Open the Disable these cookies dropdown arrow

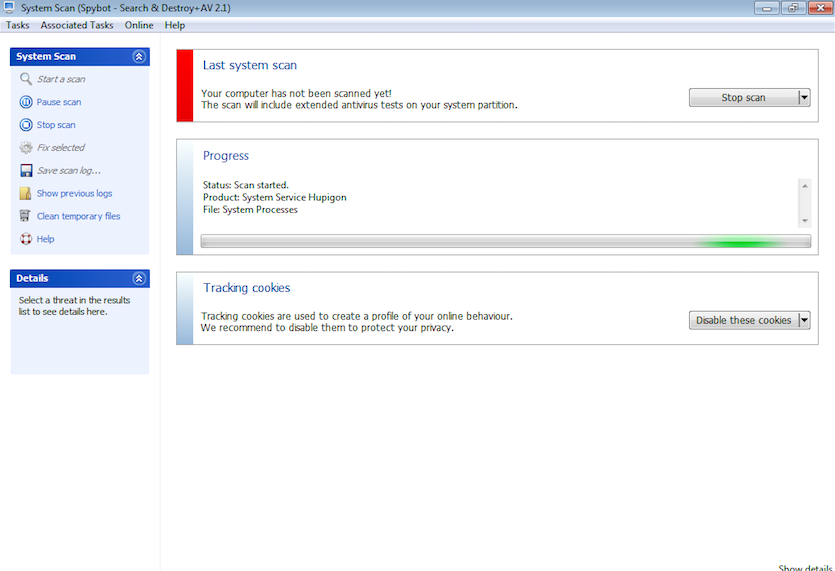(804, 320)
